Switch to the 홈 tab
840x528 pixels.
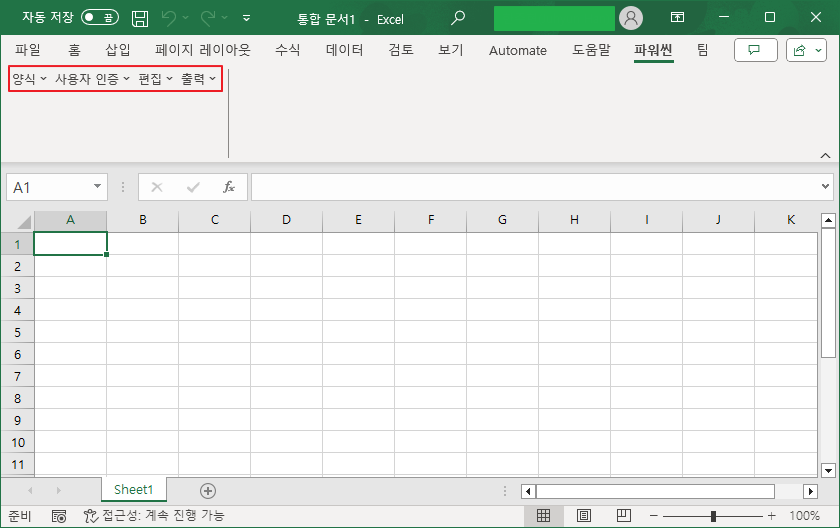[x=74, y=50]
